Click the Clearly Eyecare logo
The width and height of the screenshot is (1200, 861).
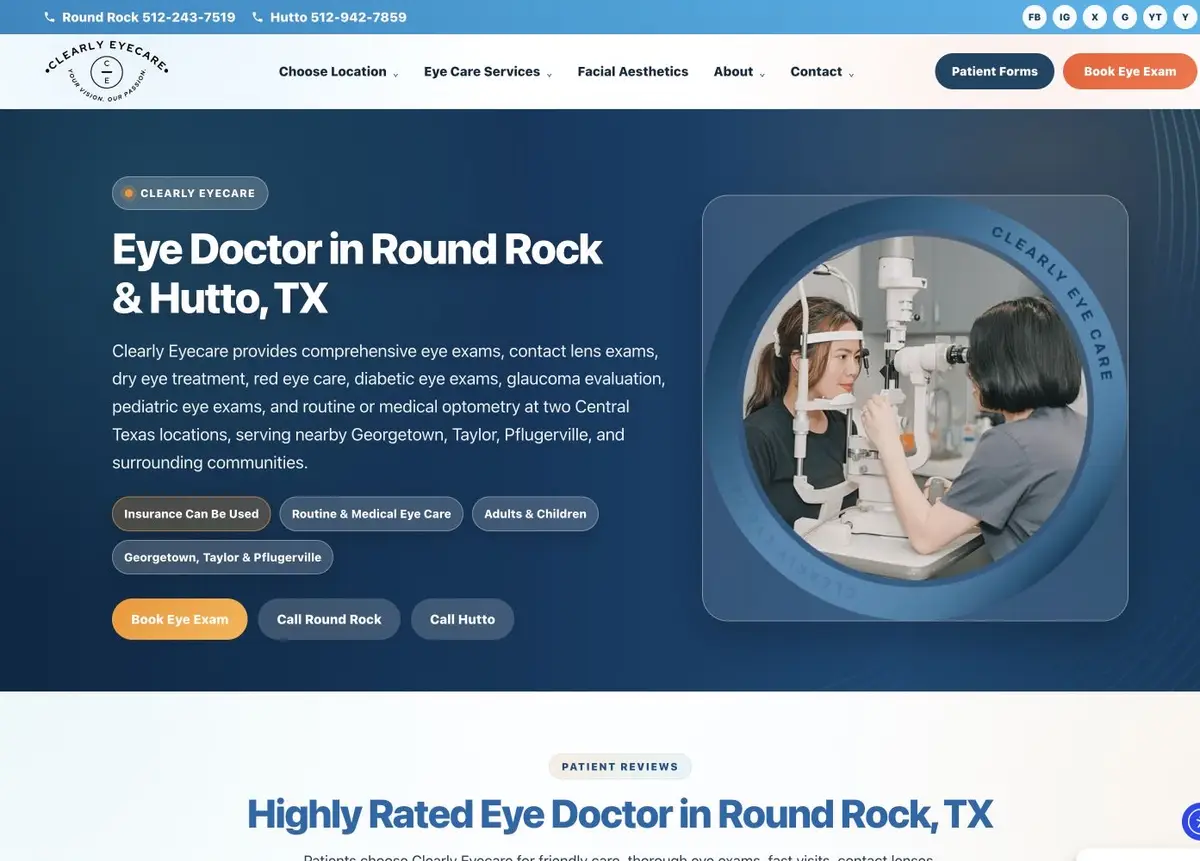[107, 72]
